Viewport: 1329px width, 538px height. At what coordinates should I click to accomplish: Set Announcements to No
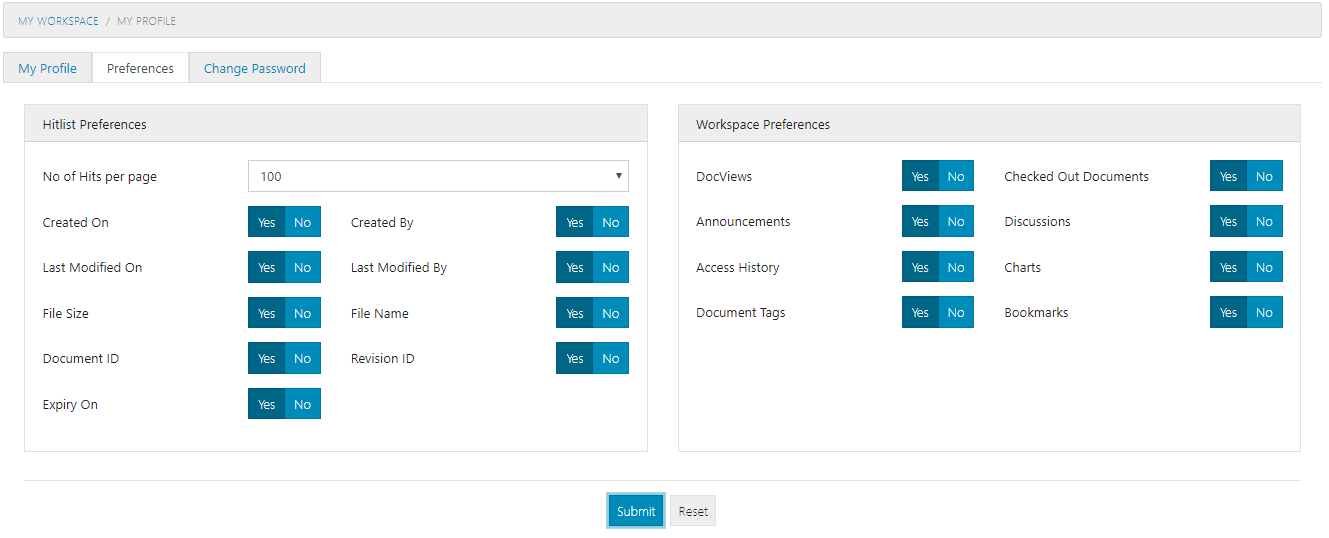point(956,222)
